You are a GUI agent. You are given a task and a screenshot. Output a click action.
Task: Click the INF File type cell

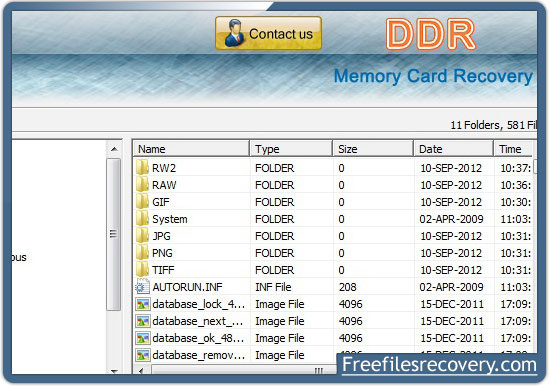pos(273,287)
